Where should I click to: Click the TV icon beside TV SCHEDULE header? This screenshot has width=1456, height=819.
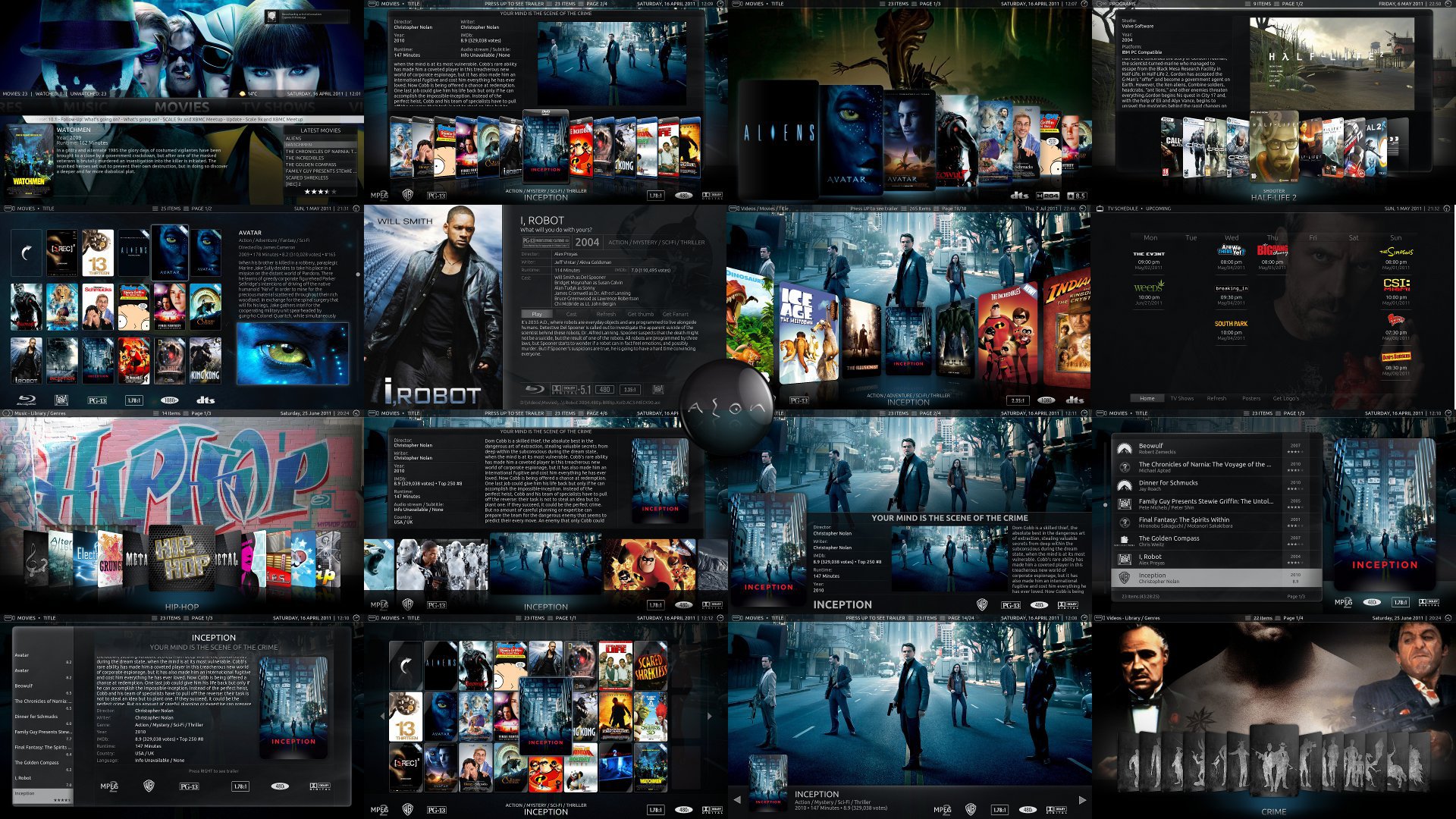(1100, 209)
